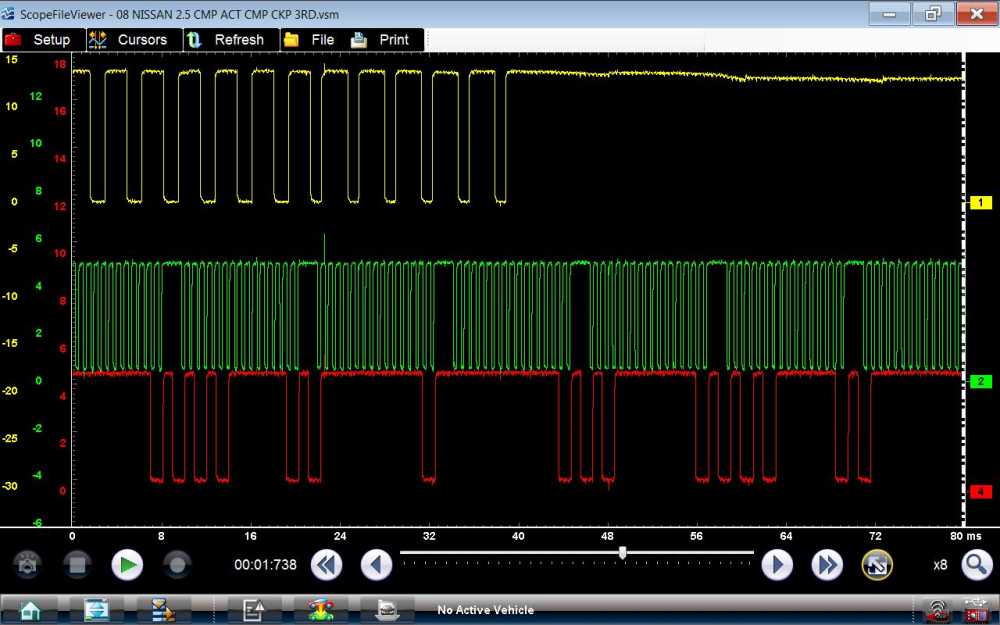Image resolution: width=1000 pixels, height=625 pixels.
Task: Click the Home icon in bottom bar
Action: (30, 609)
